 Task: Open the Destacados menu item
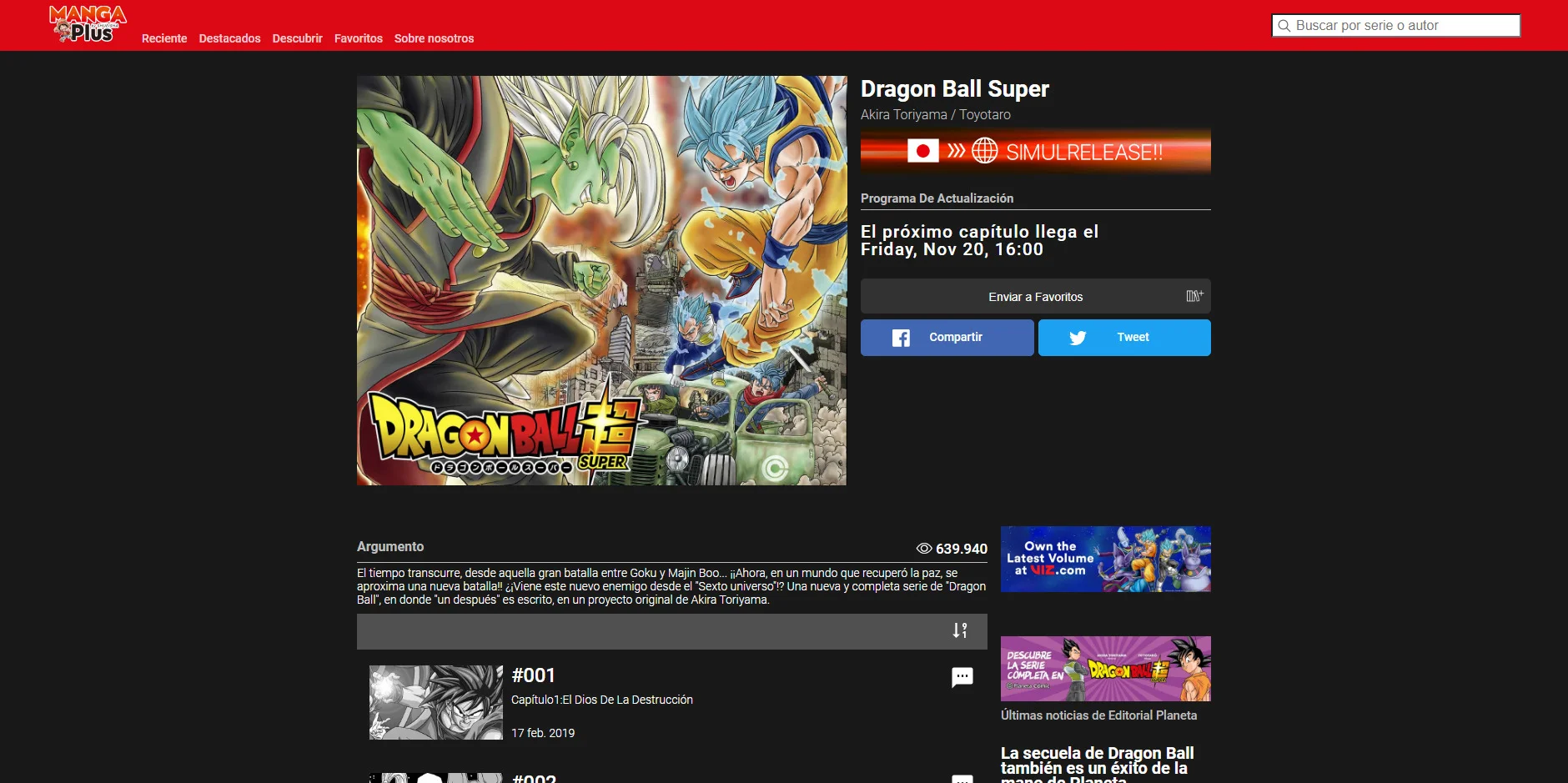click(x=229, y=38)
